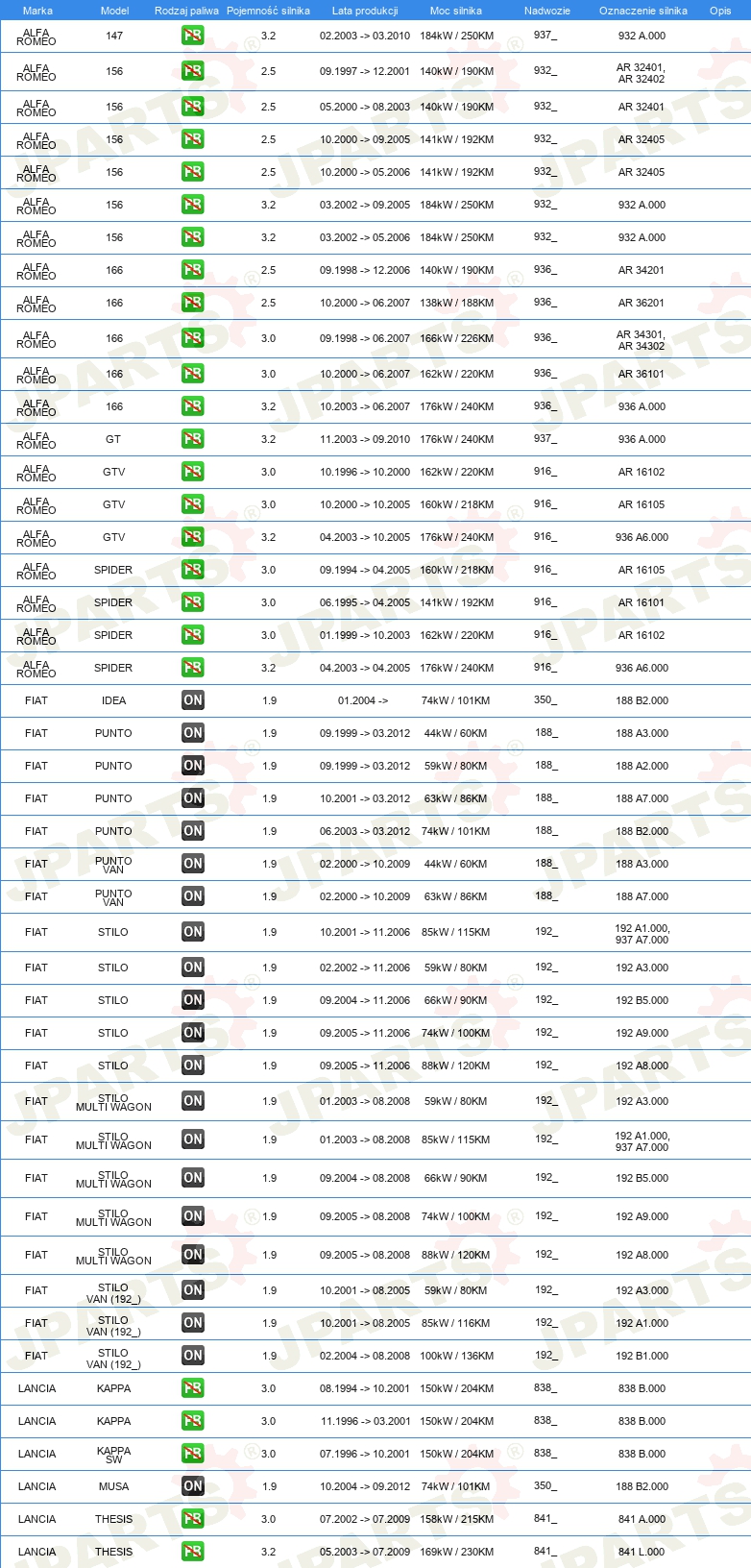Click the PB icon in SPIDER AR 16101 row
This screenshot has width=751, height=1568.
coord(193,602)
